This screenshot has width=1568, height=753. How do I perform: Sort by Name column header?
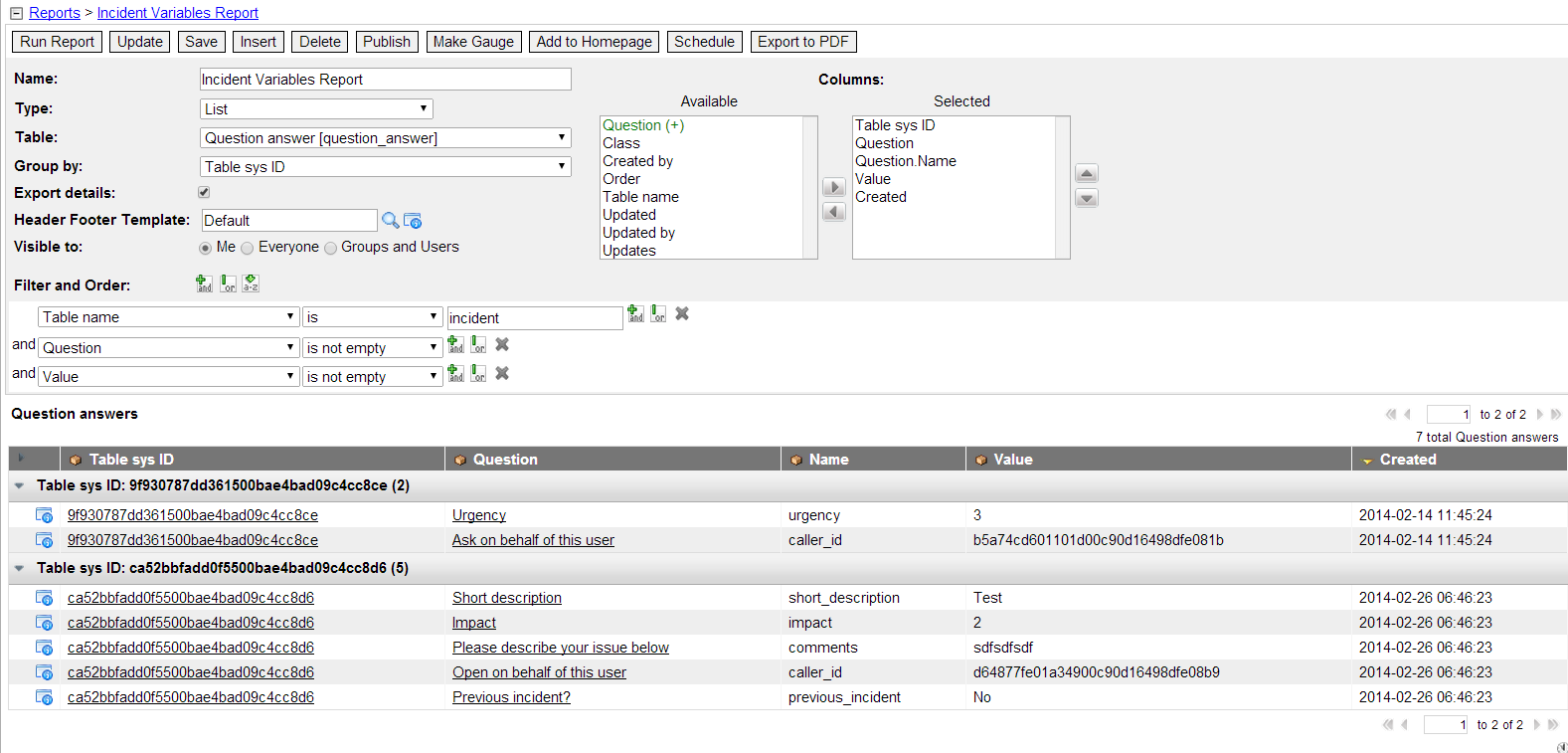(828, 460)
